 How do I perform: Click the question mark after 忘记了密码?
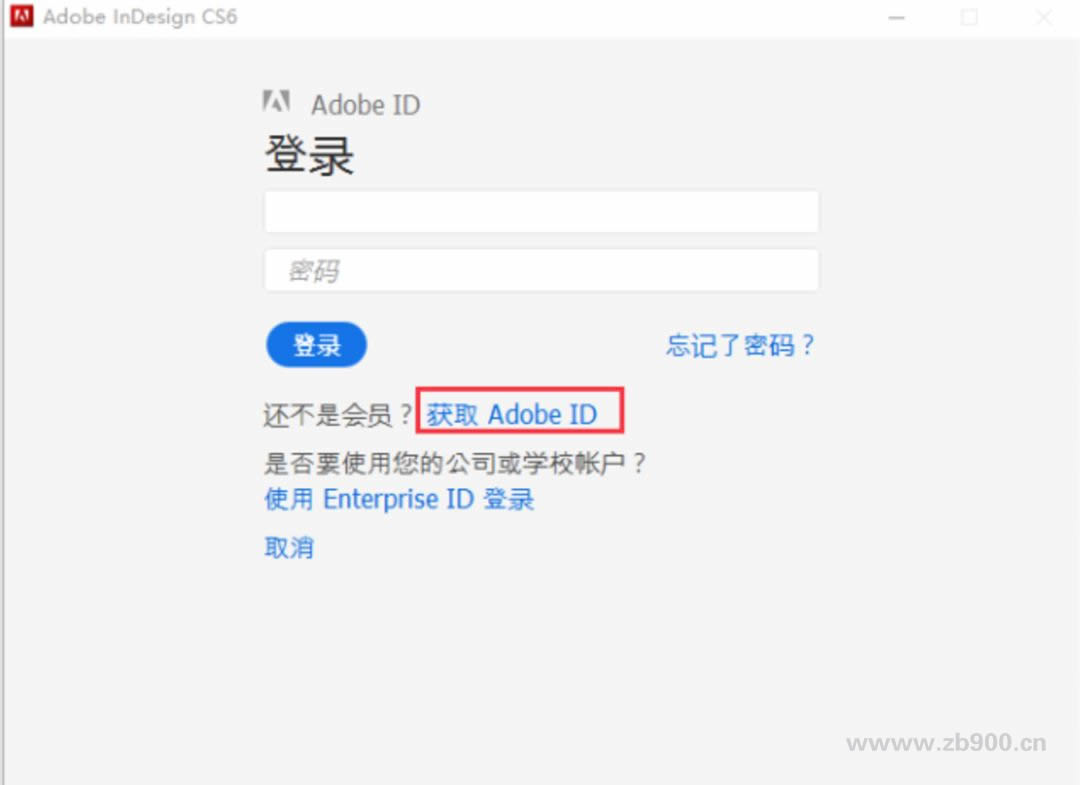808,344
